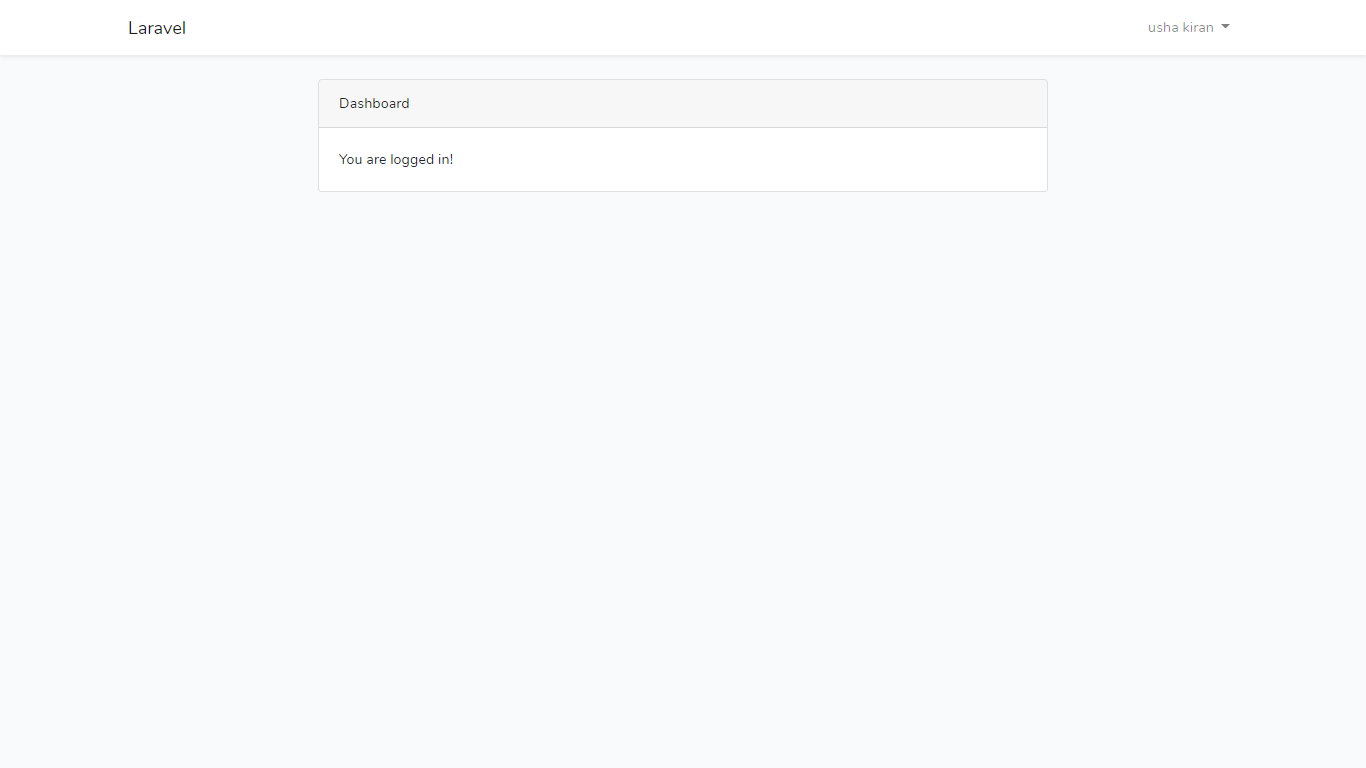This screenshot has height=768, width=1366.
Task: Open the usha kiran user menu
Action: (x=1189, y=28)
